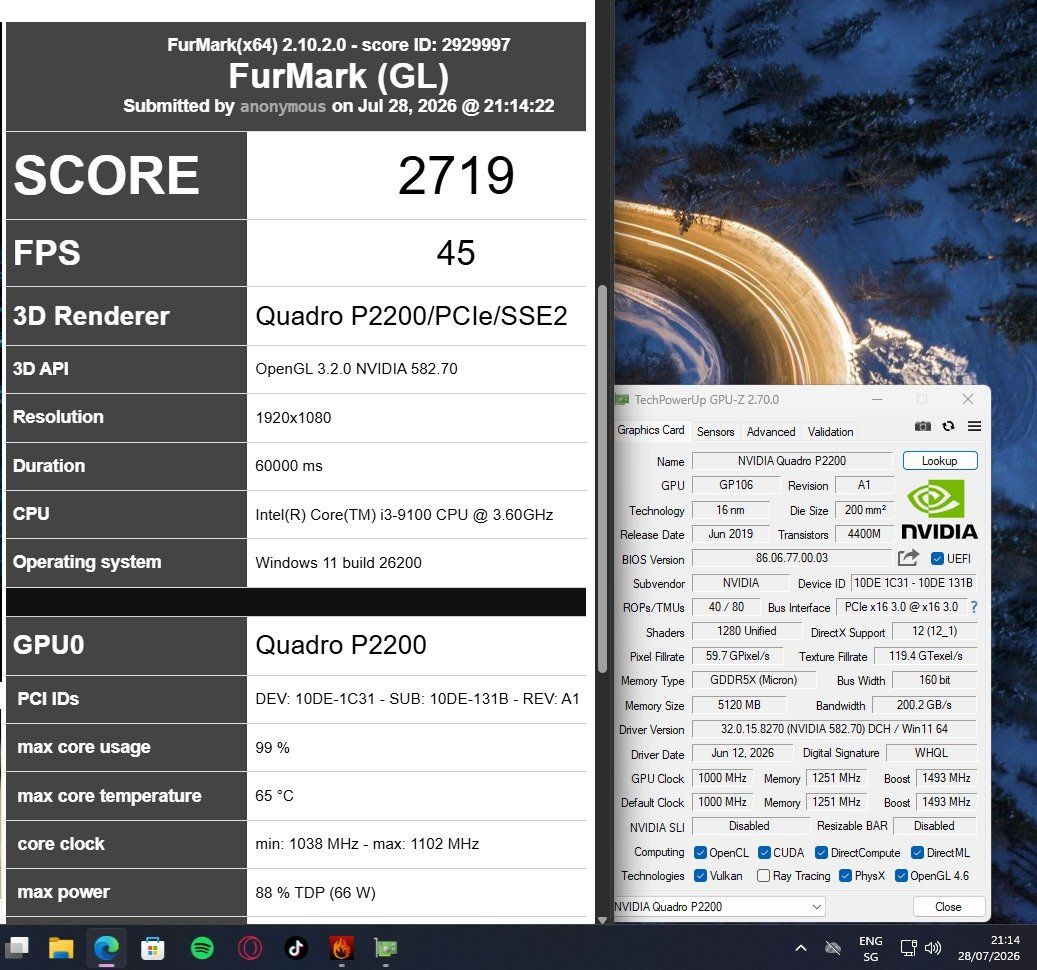This screenshot has height=970, width=1037.
Task: Click the Driver Version field
Action: point(834,729)
